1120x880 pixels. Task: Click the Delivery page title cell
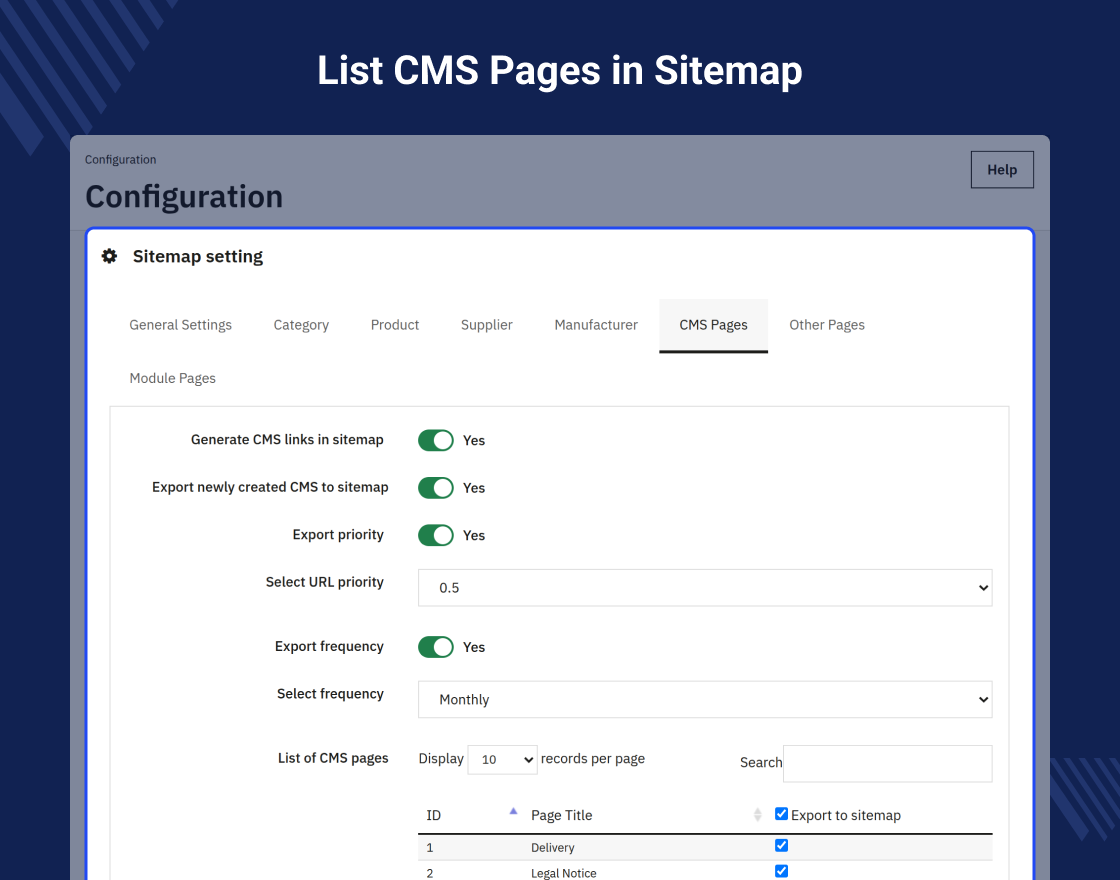[553, 848]
